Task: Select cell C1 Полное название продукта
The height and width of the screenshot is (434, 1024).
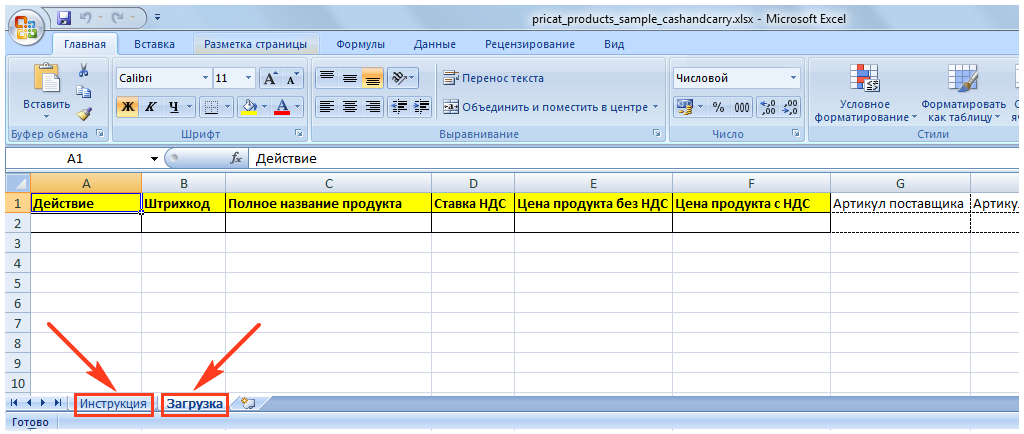Action: tap(328, 203)
